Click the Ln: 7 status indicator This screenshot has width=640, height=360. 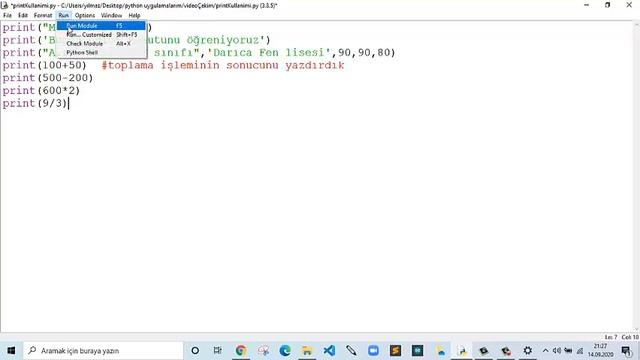[x=611, y=337]
